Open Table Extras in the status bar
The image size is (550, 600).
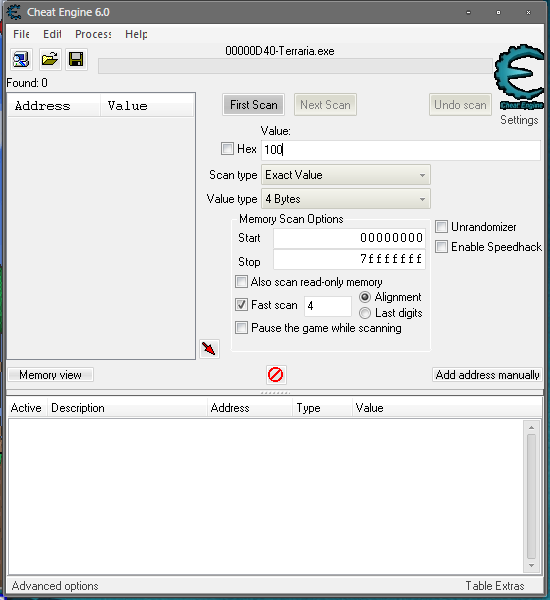tap(495, 586)
